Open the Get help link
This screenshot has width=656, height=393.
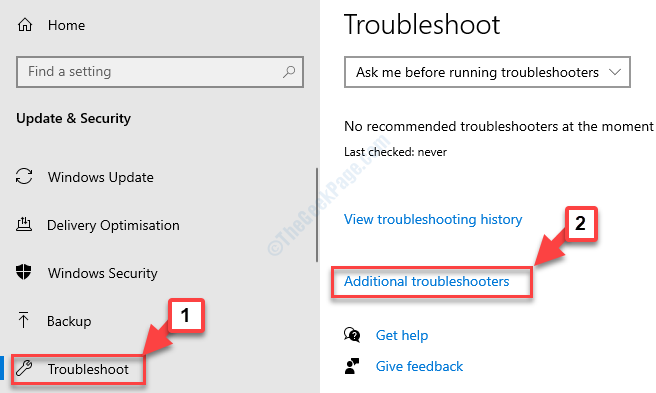click(x=402, y=335)
